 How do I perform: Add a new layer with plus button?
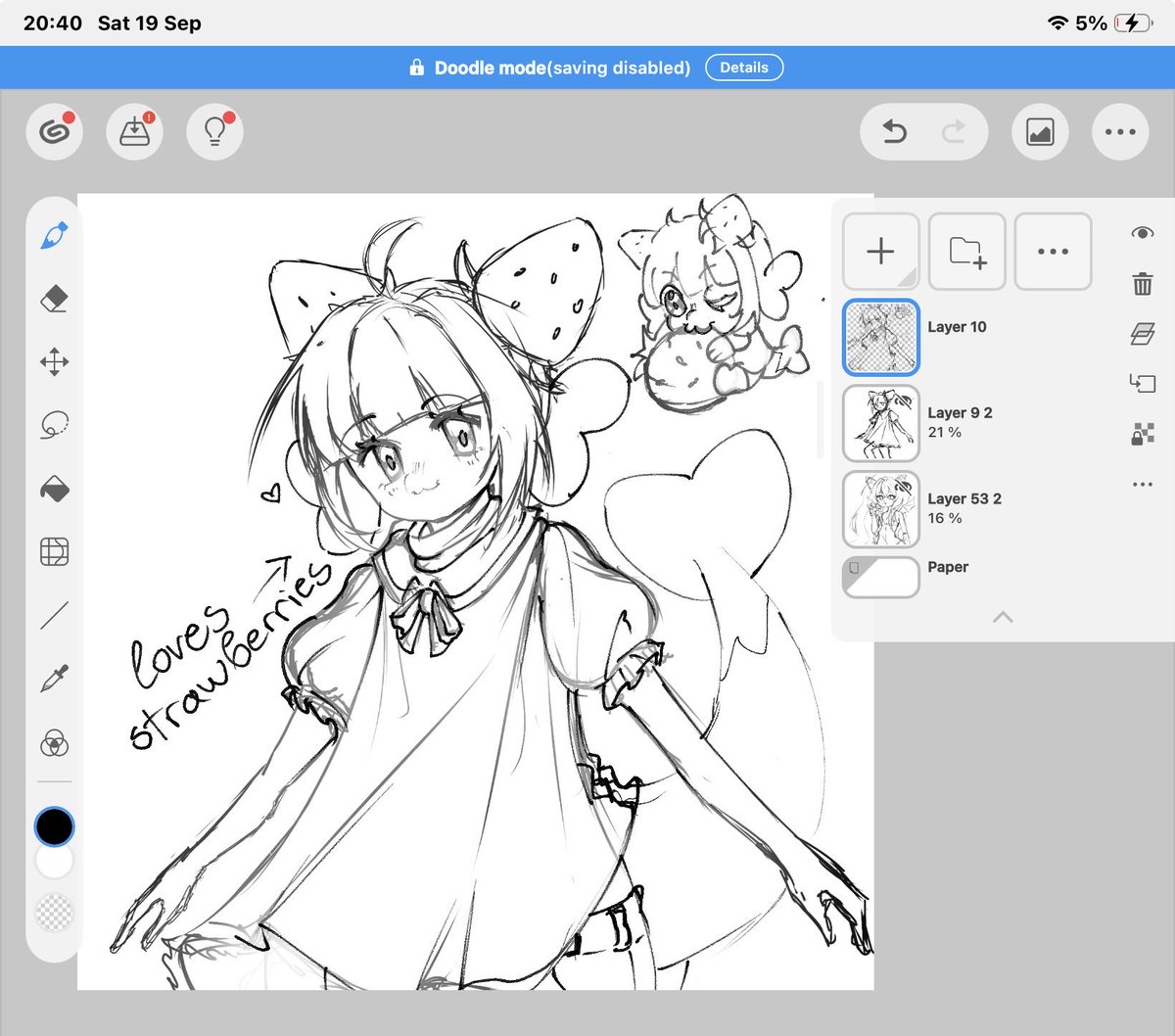coord(880,252)
